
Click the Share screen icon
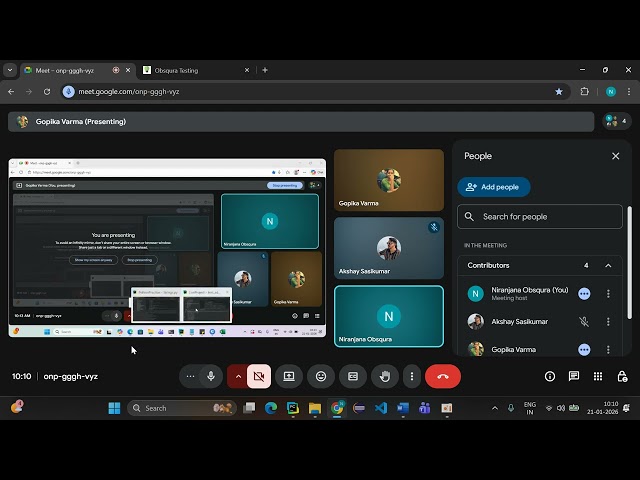289,376
